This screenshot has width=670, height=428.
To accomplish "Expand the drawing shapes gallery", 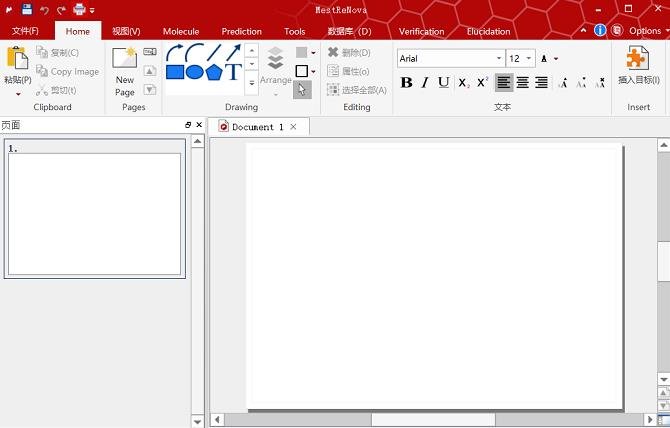I will coord(252,83).
